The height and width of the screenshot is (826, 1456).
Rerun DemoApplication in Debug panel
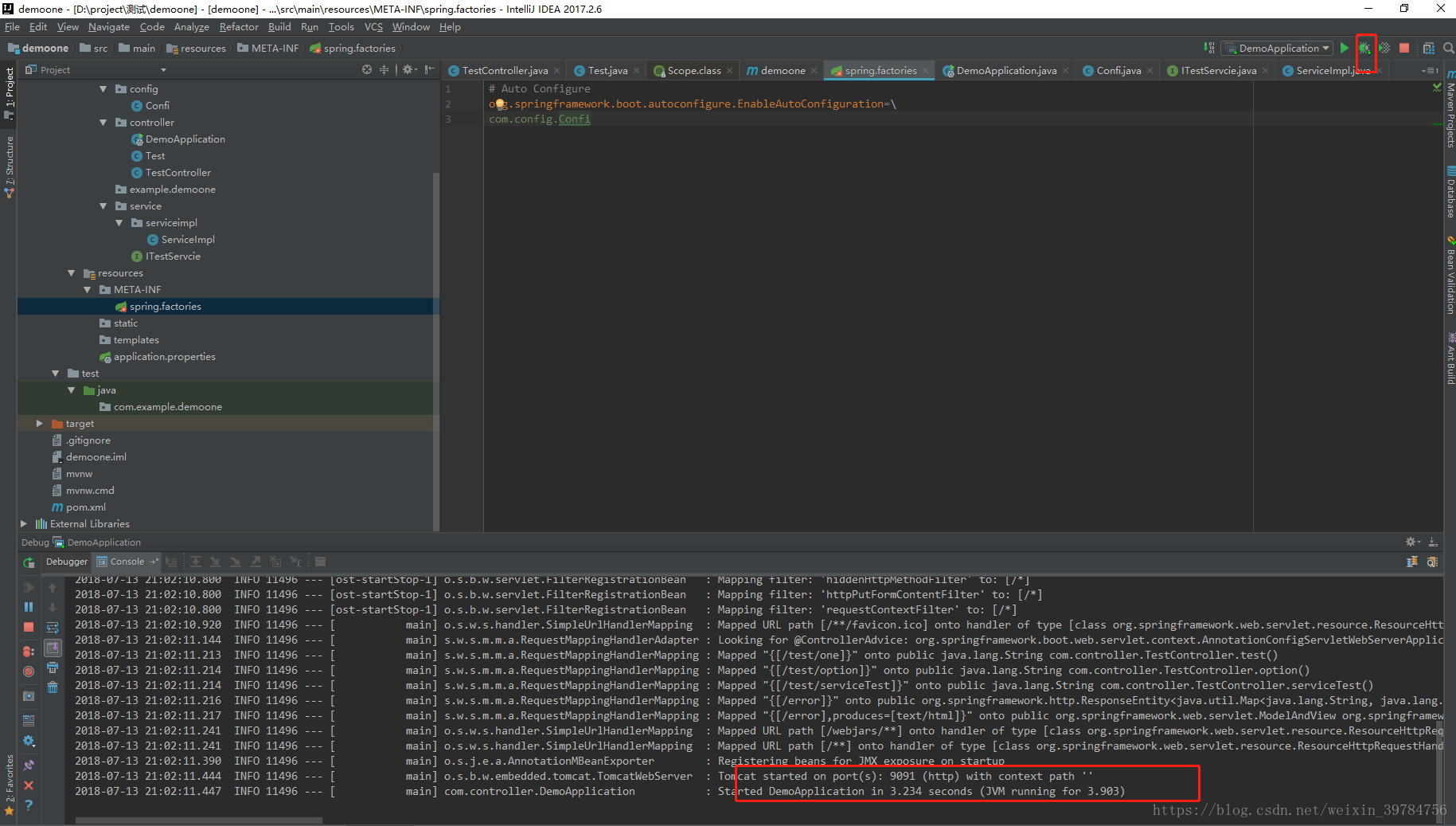coord(29,562)
